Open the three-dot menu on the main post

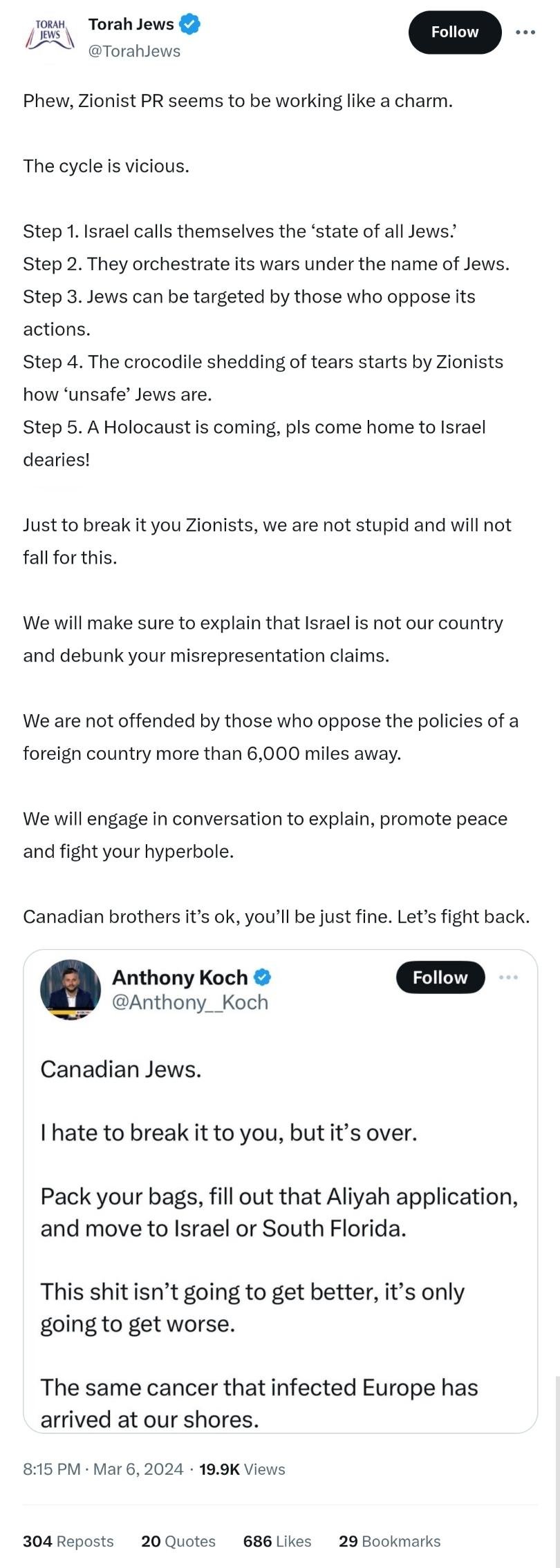click(x=525, y=32)
